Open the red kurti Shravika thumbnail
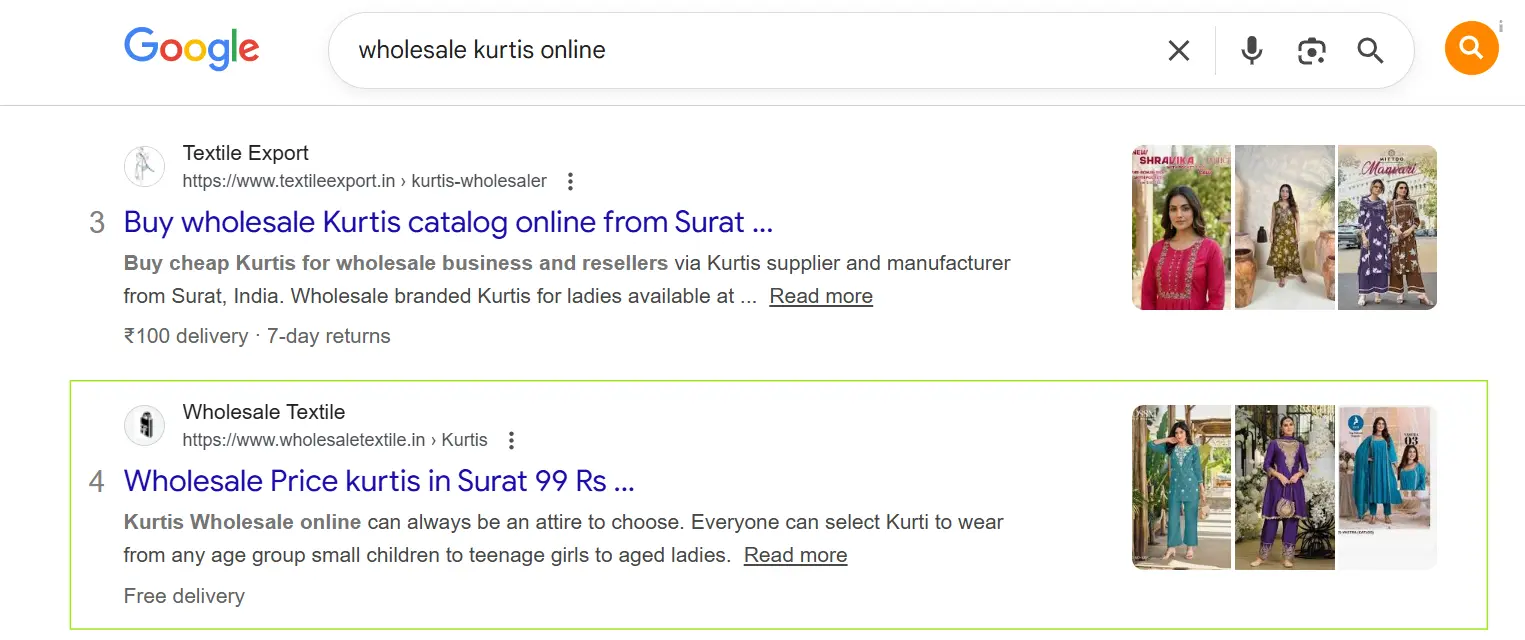Image resolution: width=1525 pixels, height=640 pixels. coord(1181,227)
